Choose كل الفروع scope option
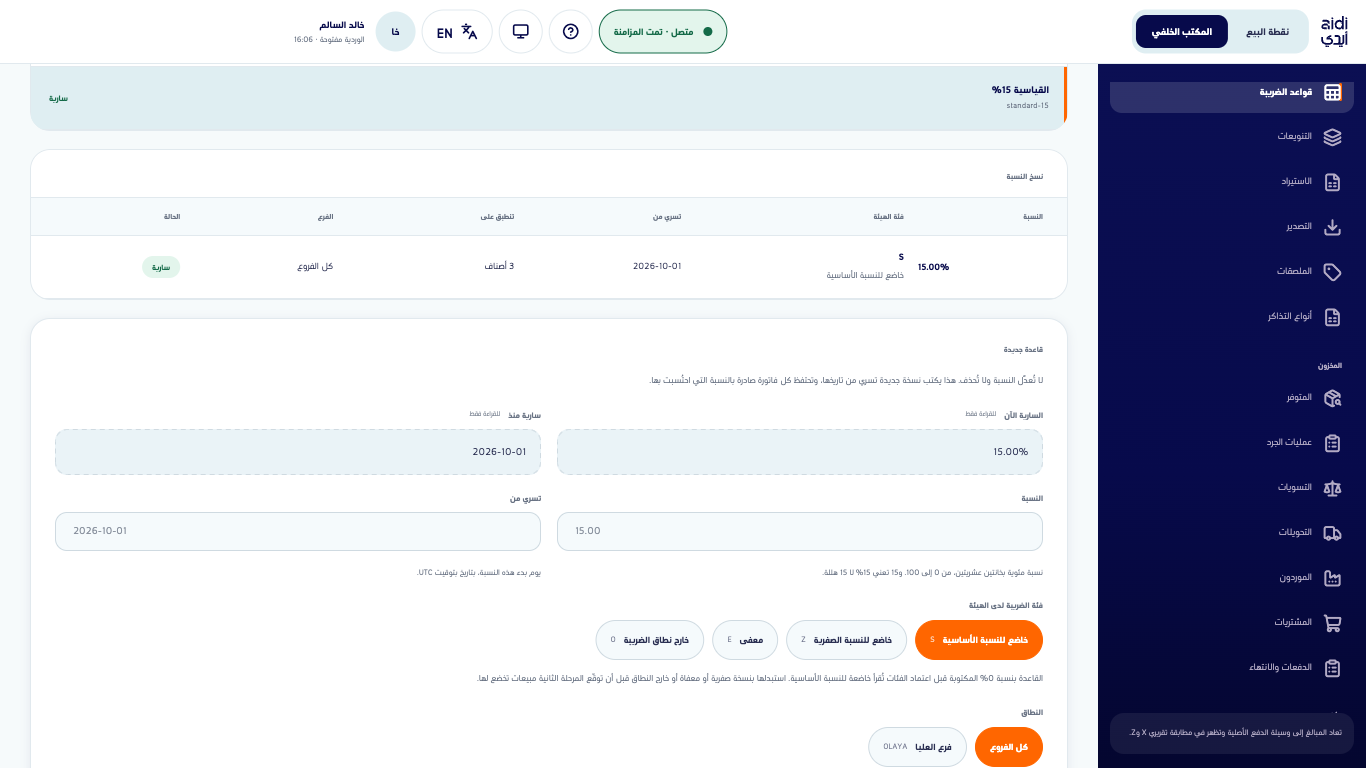1366x768 pixels. click(1009, 747)
